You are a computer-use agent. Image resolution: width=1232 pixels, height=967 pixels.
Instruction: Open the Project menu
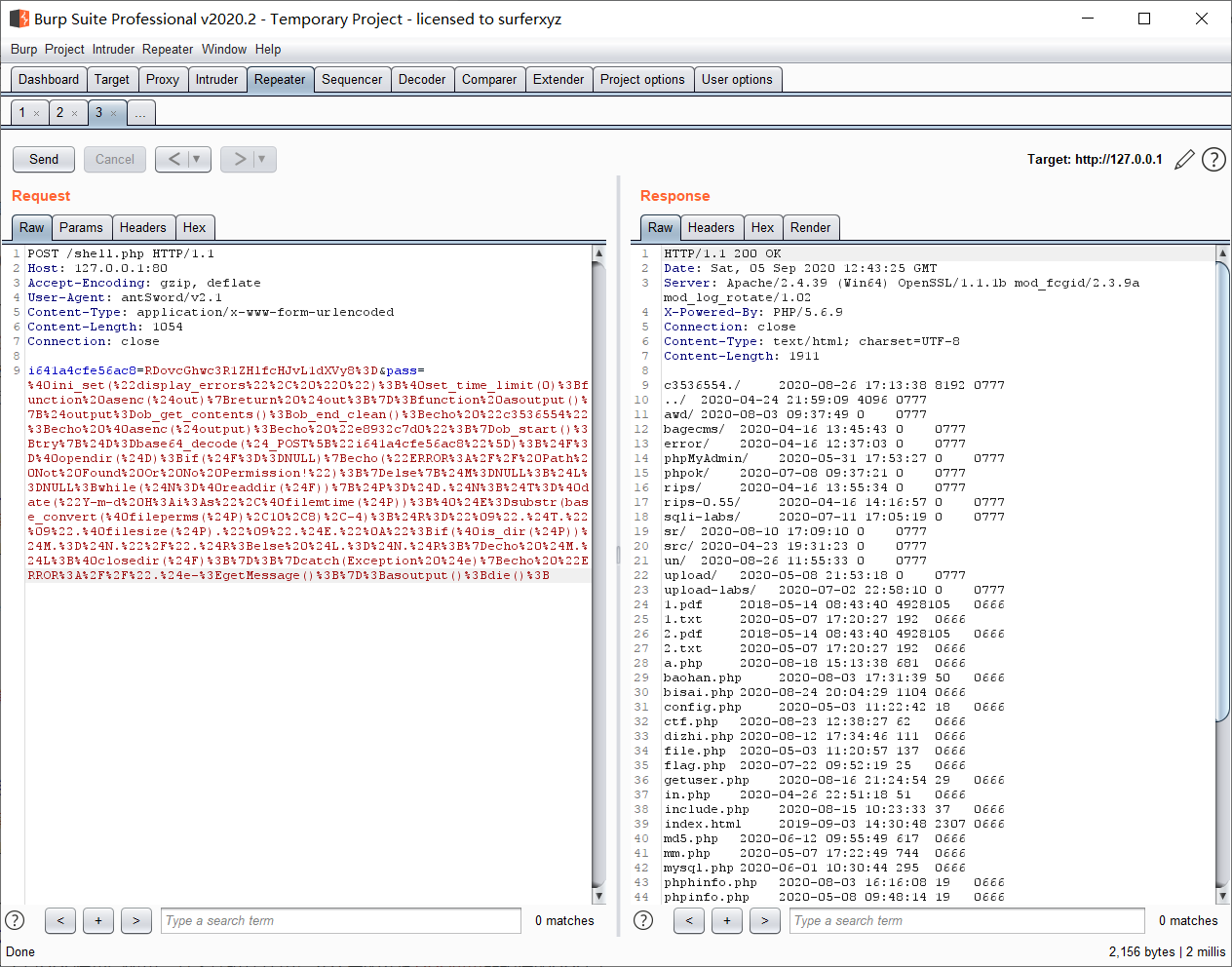(64, 50)
